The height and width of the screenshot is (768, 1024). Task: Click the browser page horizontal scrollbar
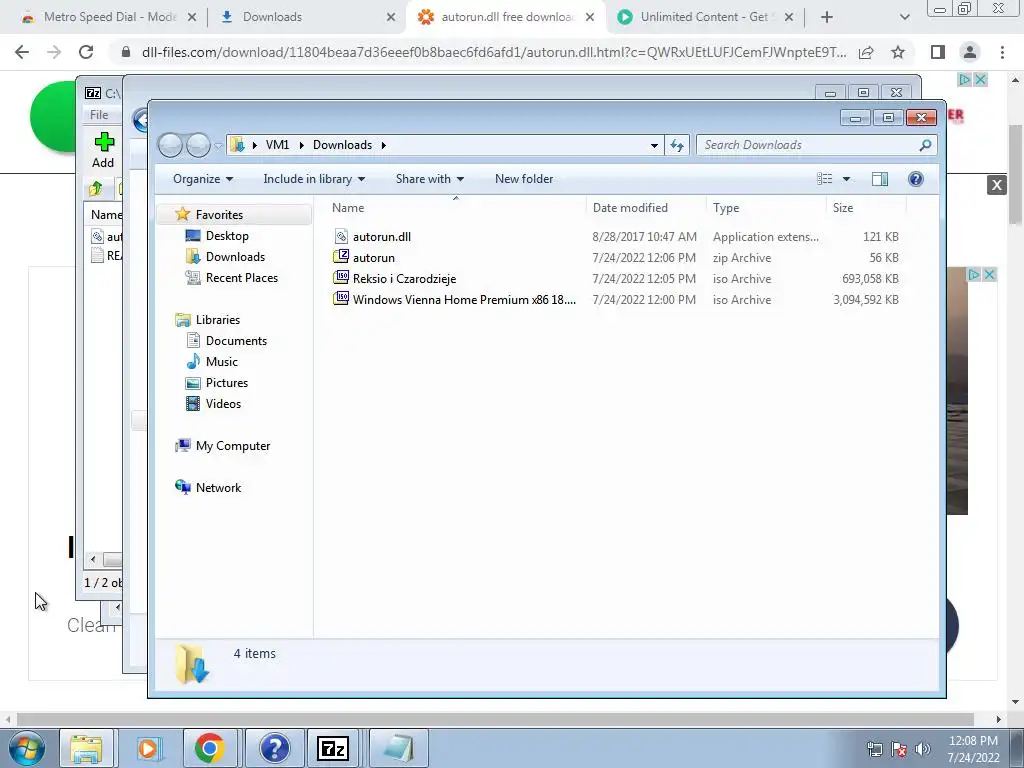pos(495,719)
